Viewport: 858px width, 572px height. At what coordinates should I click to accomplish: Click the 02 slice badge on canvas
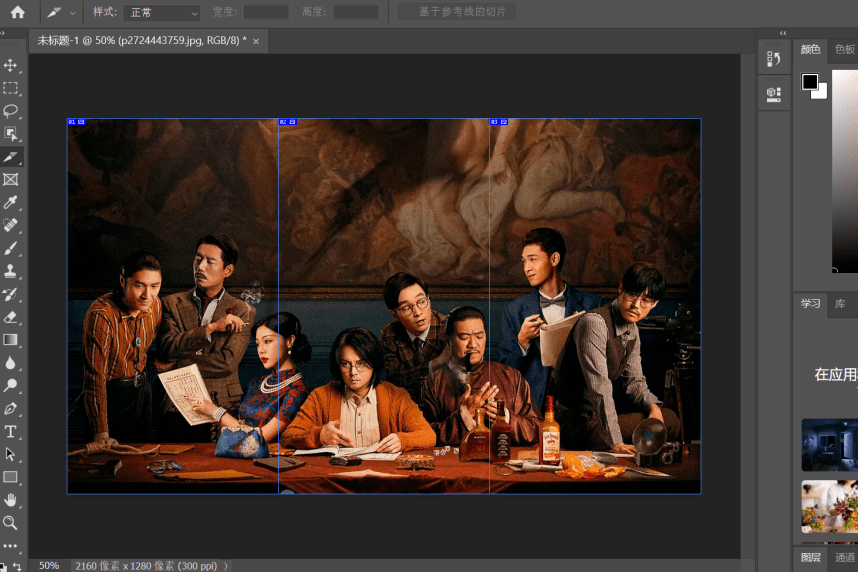tap(287, 122)
